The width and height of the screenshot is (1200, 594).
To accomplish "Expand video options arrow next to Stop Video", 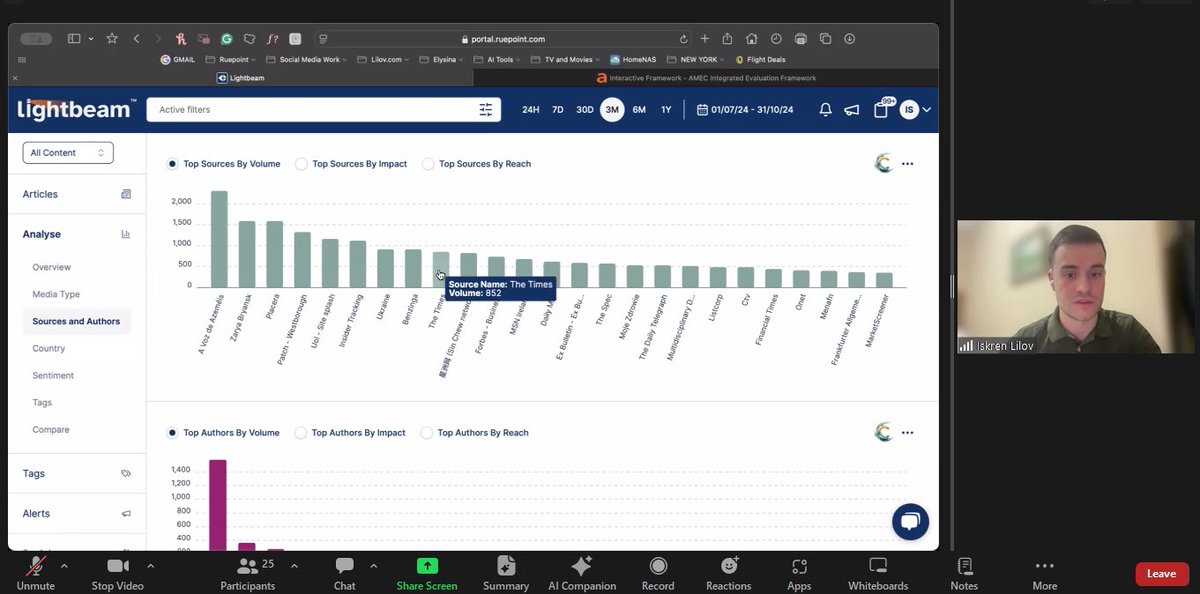I will click(x=150, y=566).
